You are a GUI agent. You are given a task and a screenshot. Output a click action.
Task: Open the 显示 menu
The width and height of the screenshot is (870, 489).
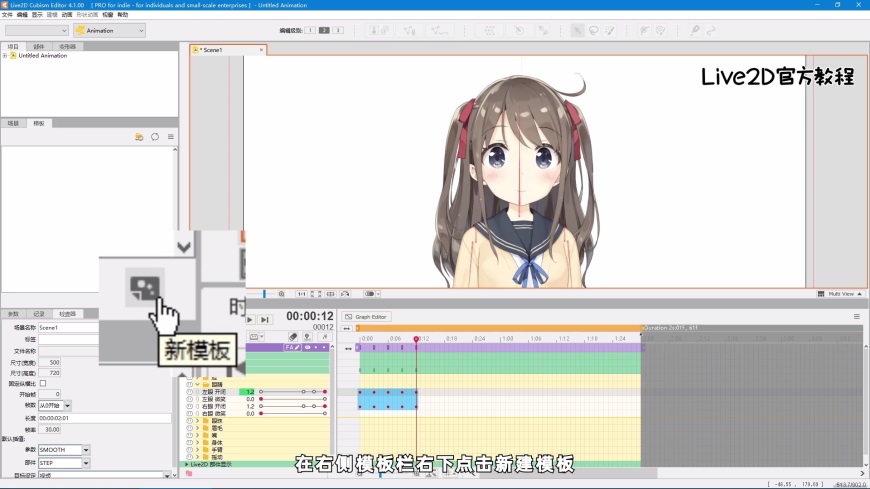[37, 15]
